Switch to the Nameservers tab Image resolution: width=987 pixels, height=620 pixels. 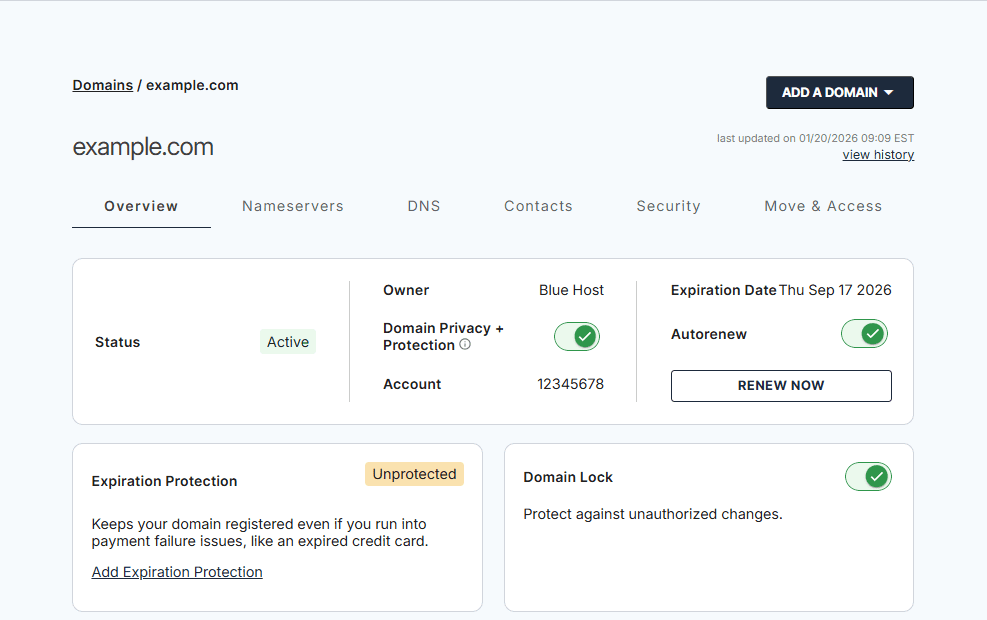(292, 207)
